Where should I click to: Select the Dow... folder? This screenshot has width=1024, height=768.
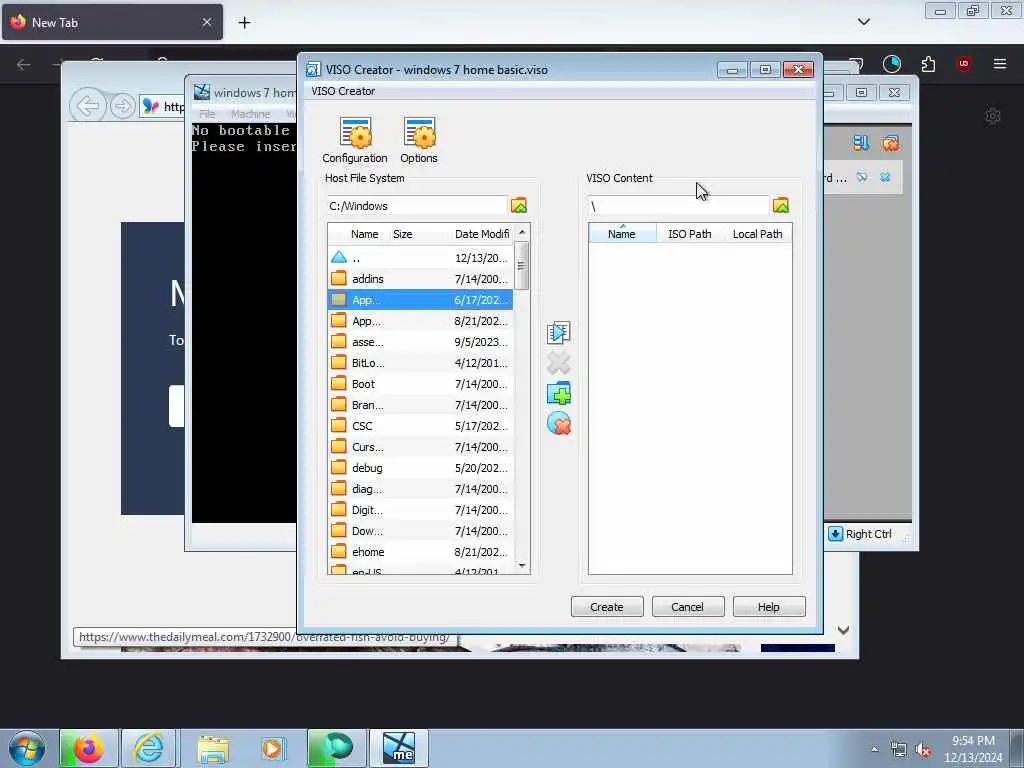pos(420,531)
